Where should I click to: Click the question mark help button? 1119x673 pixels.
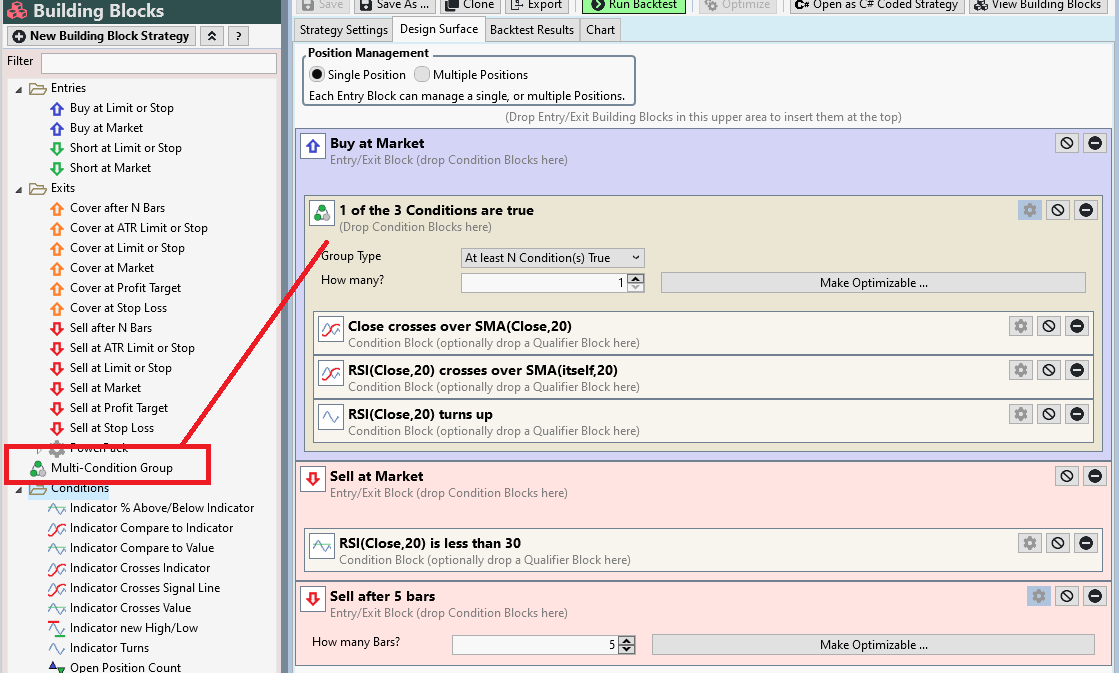click(237, 36)
